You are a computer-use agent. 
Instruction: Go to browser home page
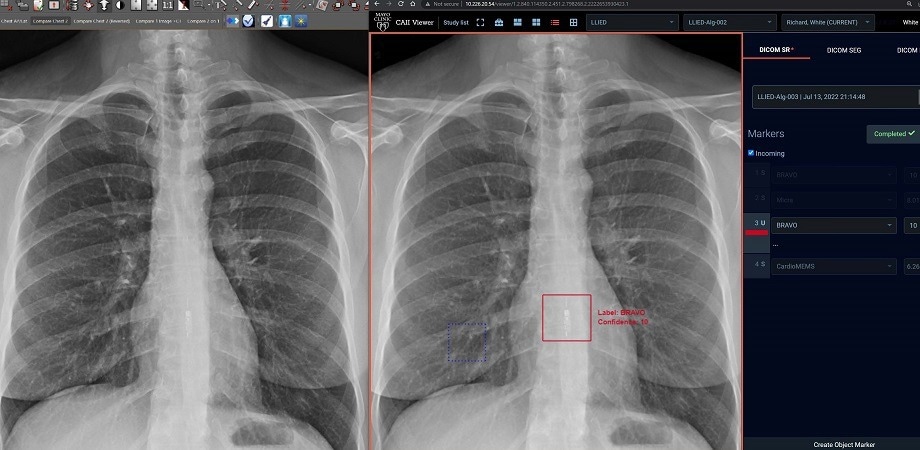point(412,4)
